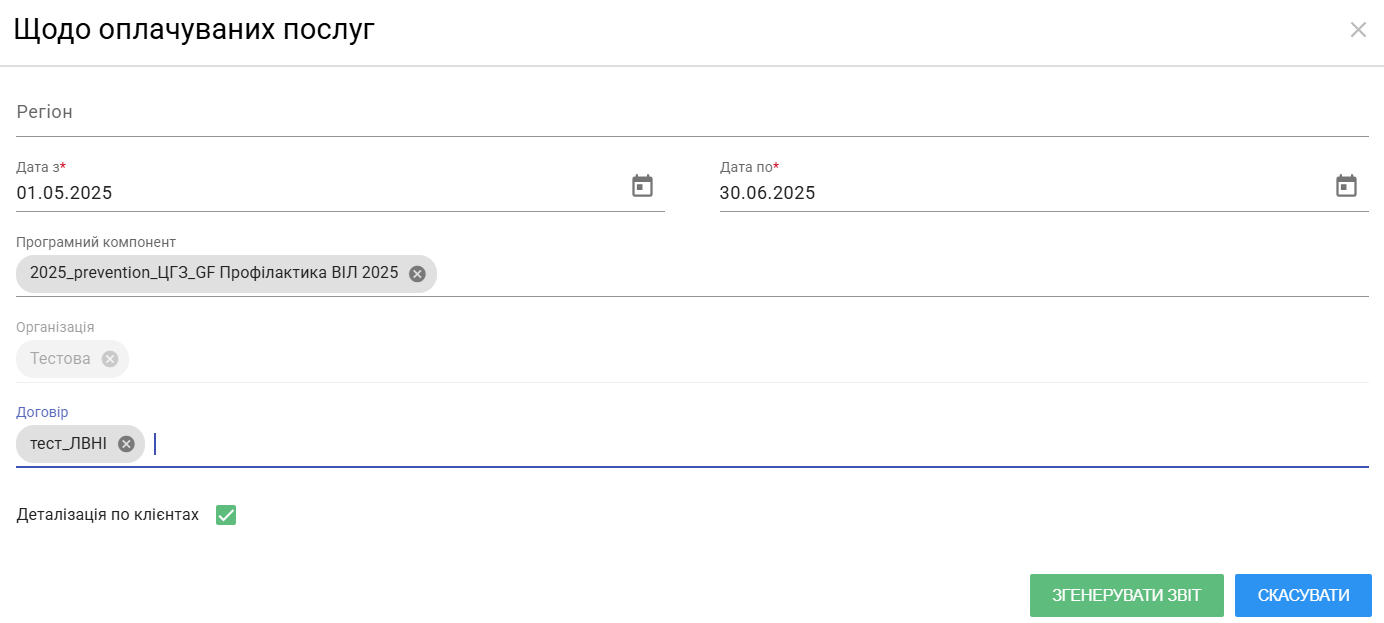The height and width of the screenshot is (623, 1384).
Task: Click the Щодо оплачуваних послуг title
Action: (x=194, y=29)
